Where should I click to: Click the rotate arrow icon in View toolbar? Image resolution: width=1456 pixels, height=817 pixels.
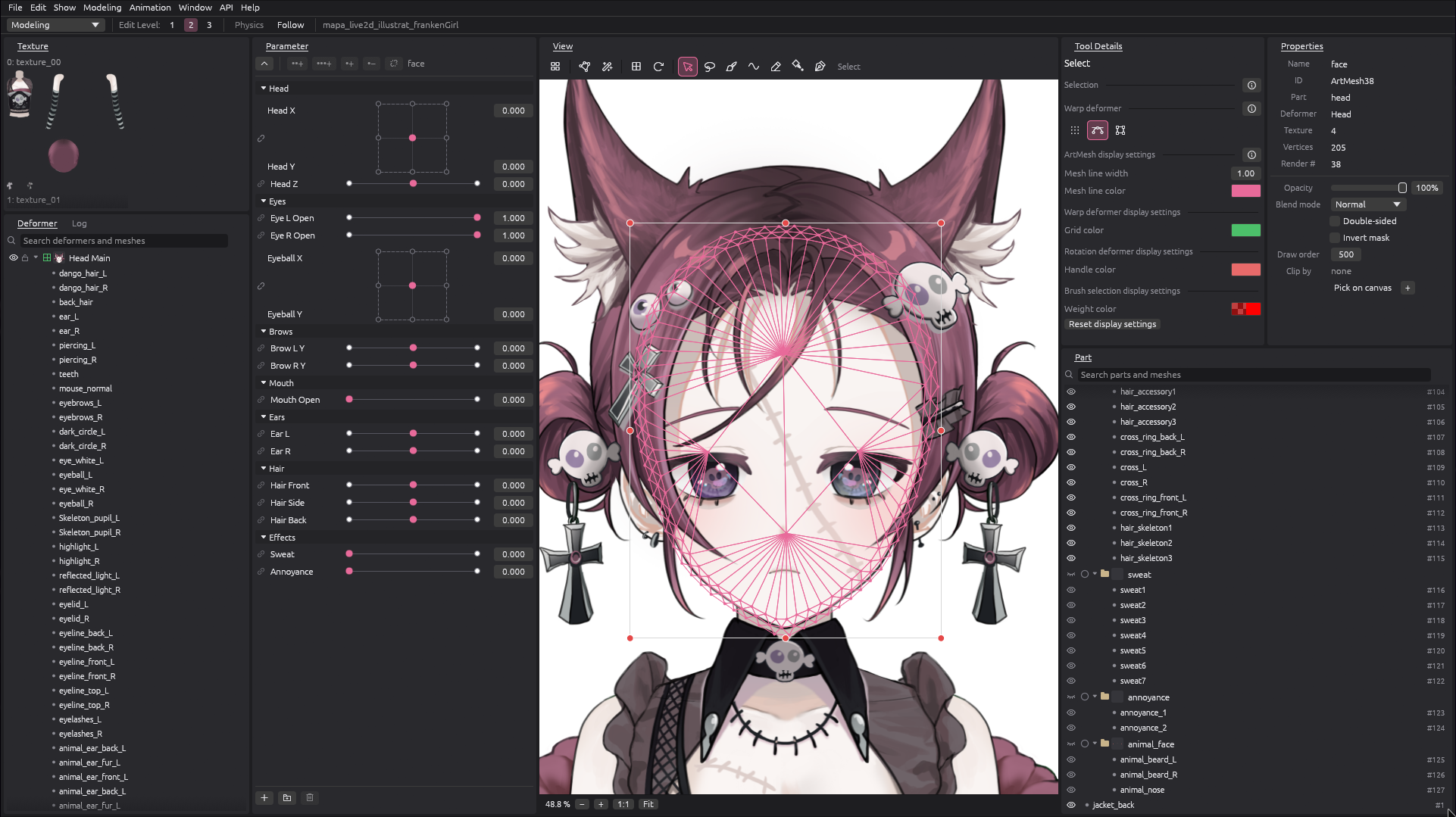point(658,67)
